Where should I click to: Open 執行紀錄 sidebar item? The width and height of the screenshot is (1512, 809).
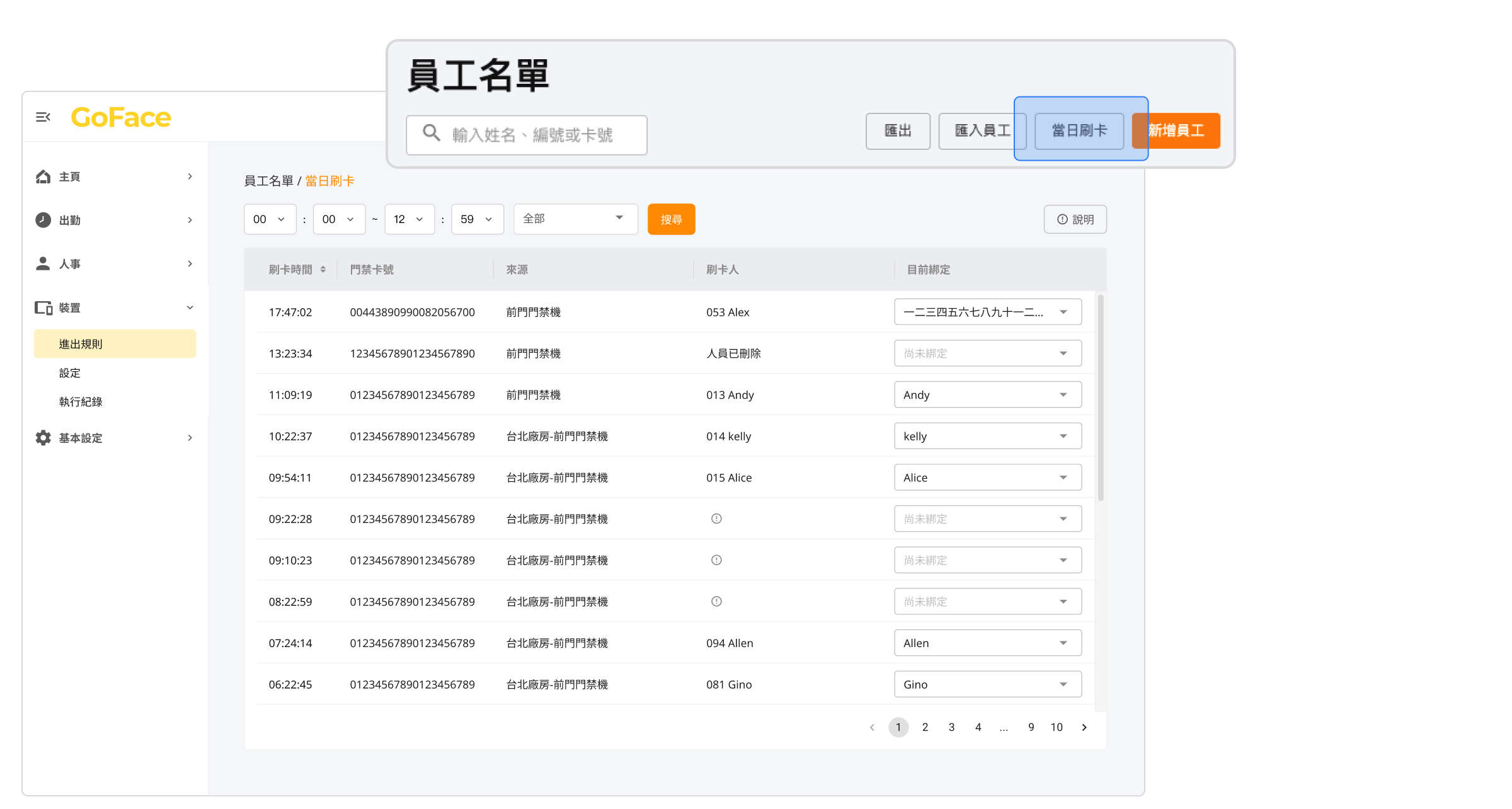point(81,402)
